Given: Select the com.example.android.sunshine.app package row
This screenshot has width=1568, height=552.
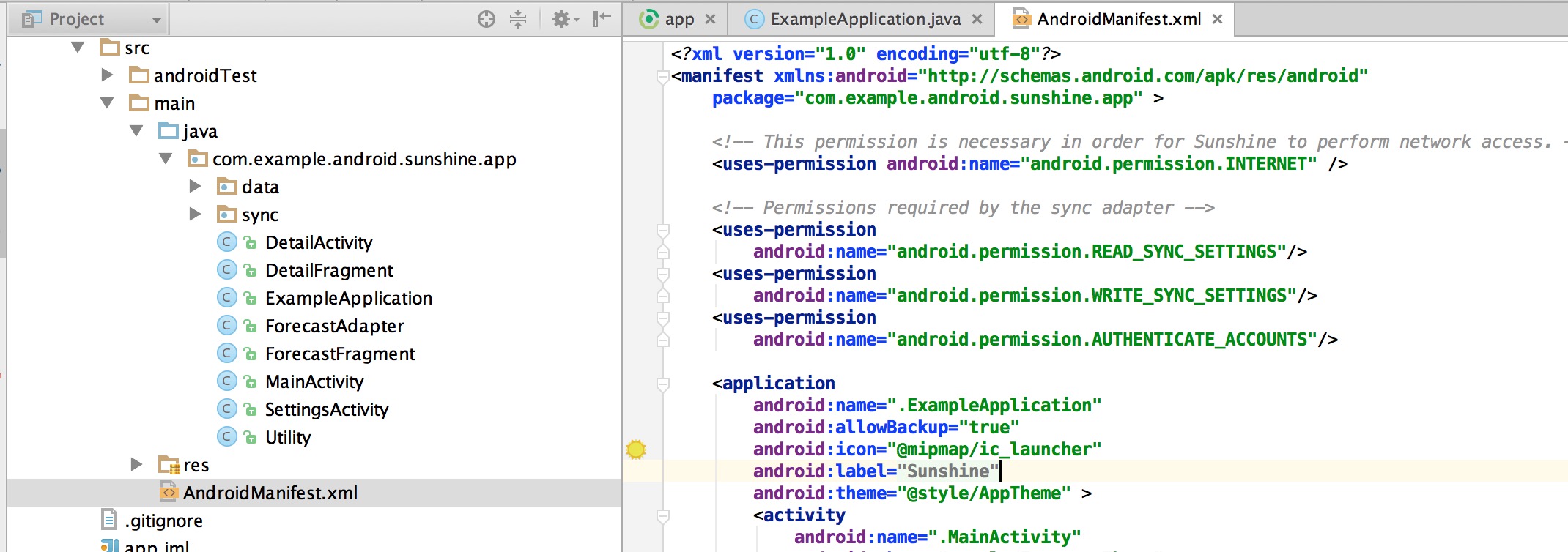Looking at the screenshot, I should 352,159.
